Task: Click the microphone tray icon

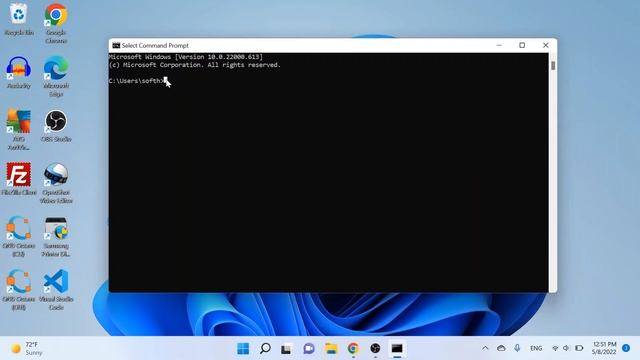Action: (x=517, y=348)
